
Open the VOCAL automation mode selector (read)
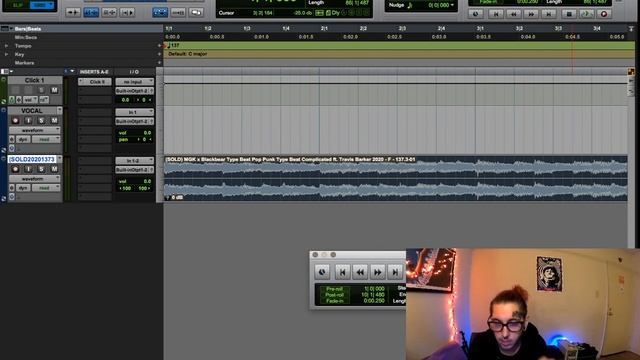(46, 139)
